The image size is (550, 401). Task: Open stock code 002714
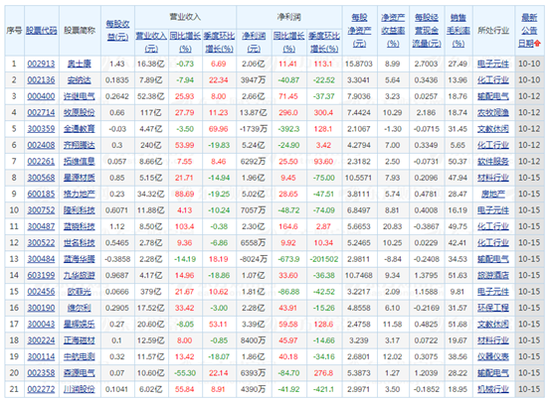tap(41, 113)
